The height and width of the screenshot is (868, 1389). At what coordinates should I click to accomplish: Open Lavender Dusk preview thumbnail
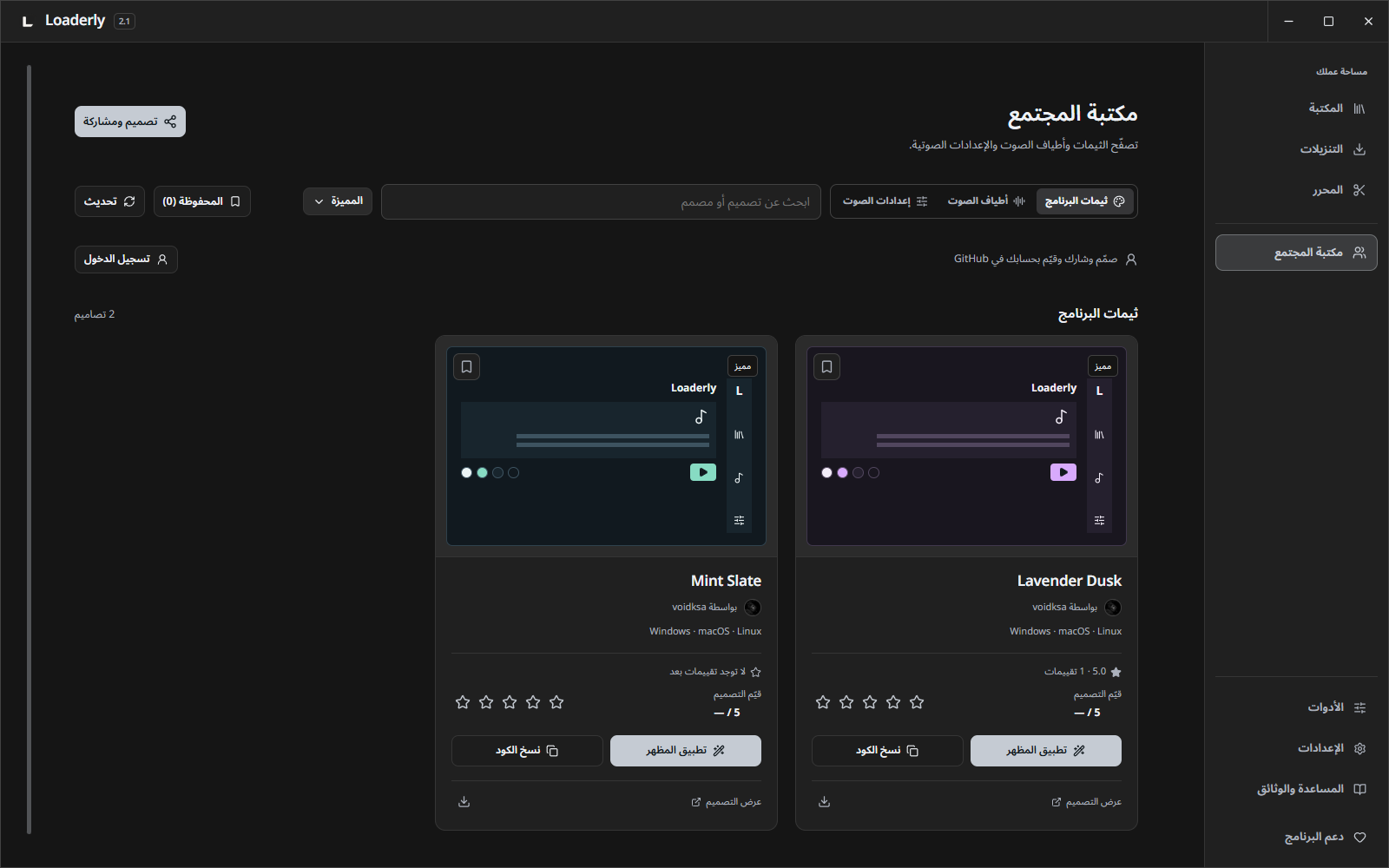966,446
